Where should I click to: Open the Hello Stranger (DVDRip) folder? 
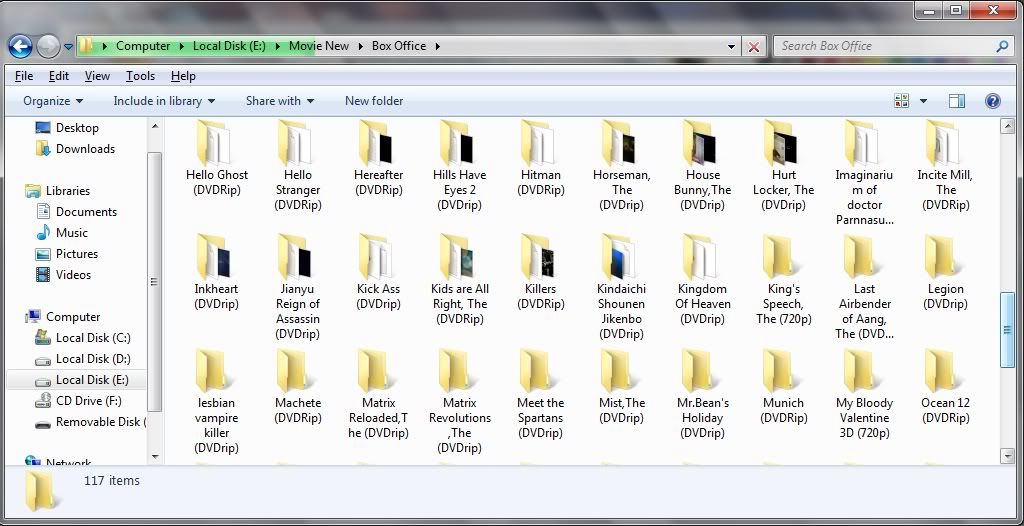tap(298, 166)
